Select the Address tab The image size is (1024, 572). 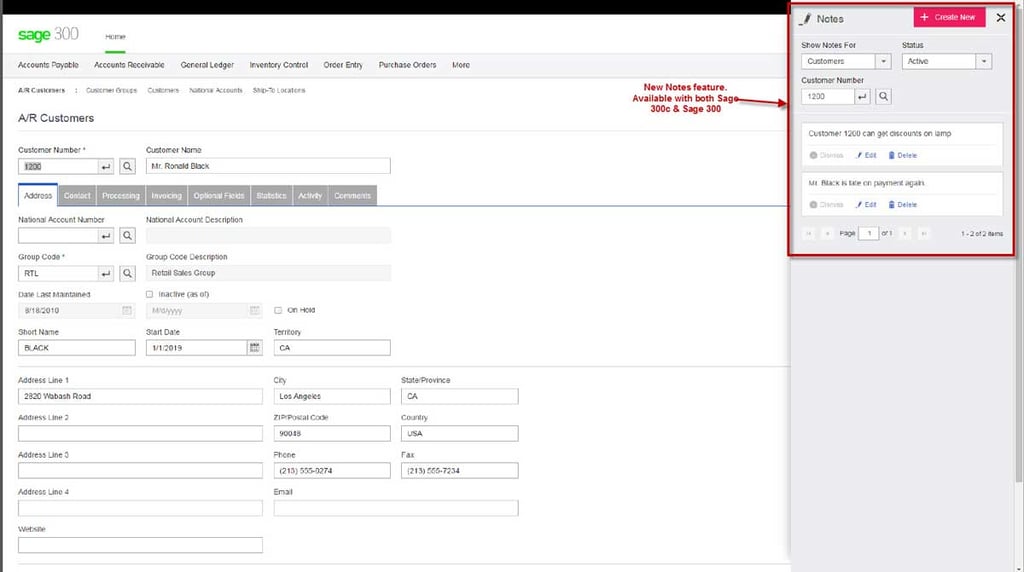[38, 196]
